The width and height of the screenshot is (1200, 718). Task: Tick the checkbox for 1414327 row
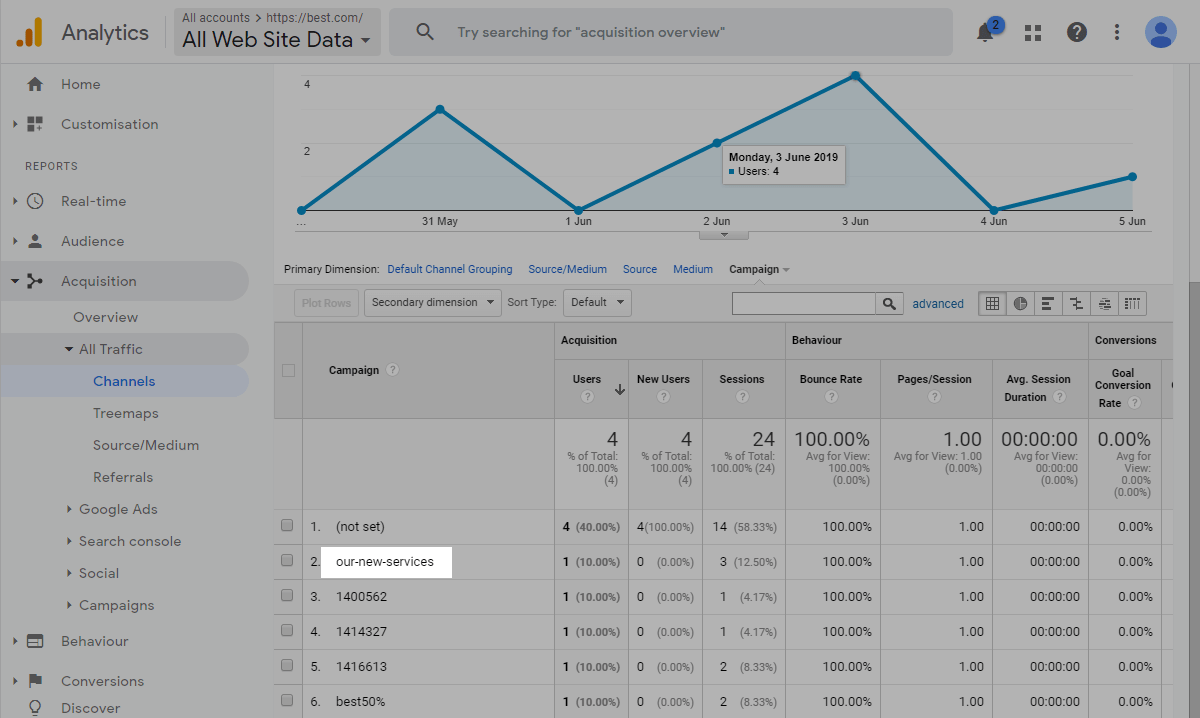[288, 631]
